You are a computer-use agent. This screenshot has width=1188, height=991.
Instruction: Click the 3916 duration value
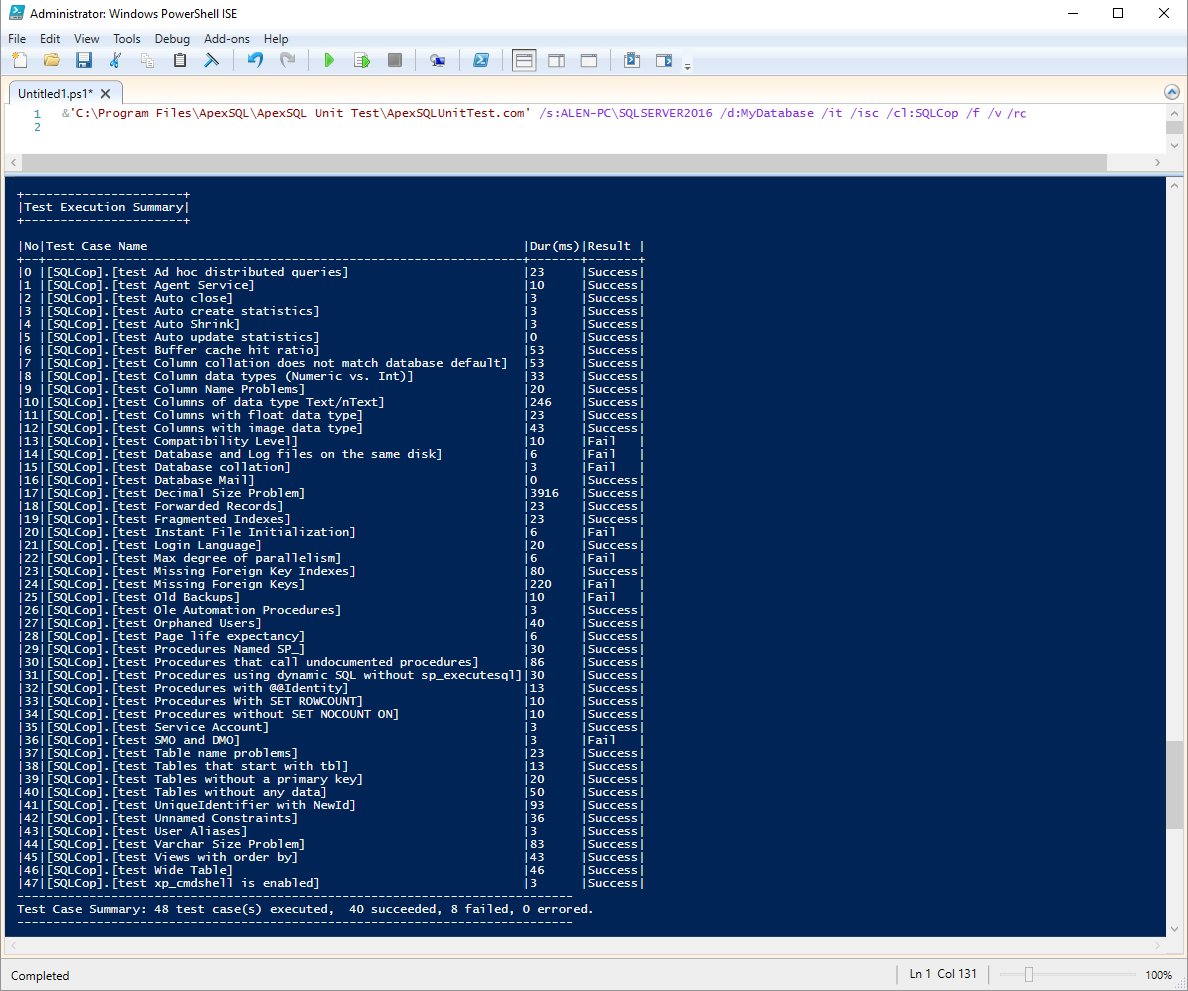coord(544,493)
